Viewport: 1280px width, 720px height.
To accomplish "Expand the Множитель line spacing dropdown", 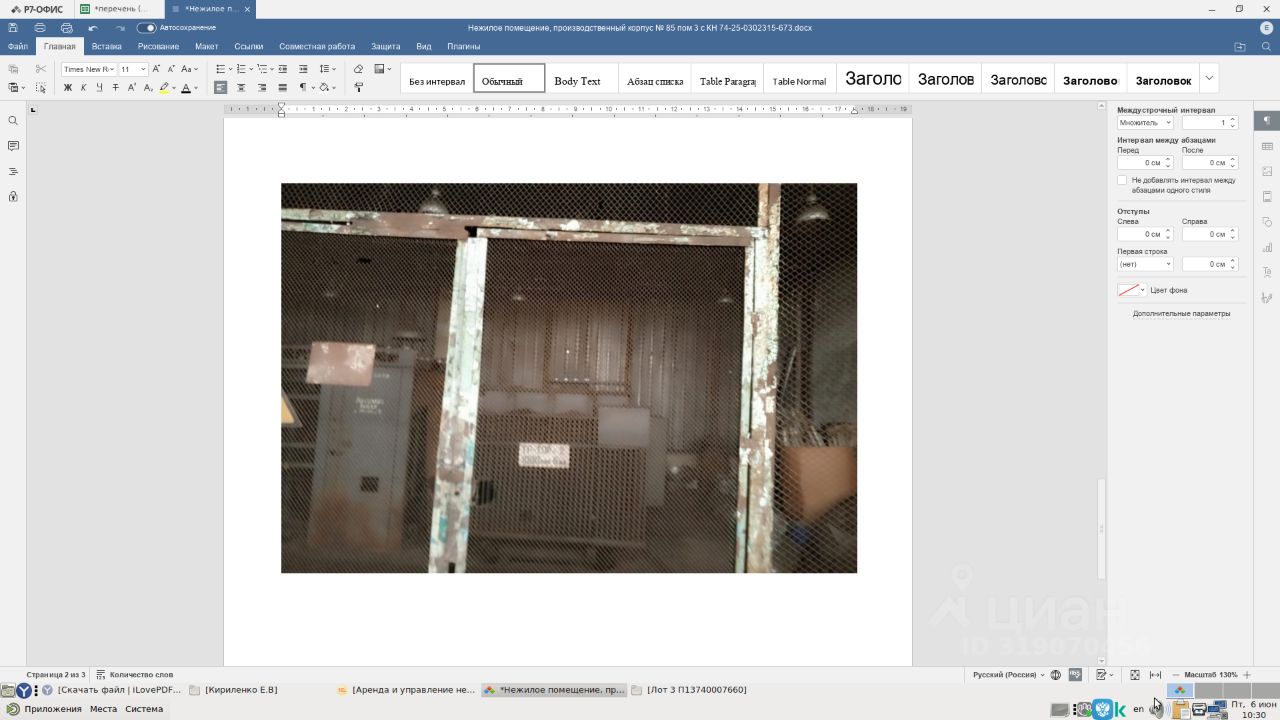I will (1145, 123).
